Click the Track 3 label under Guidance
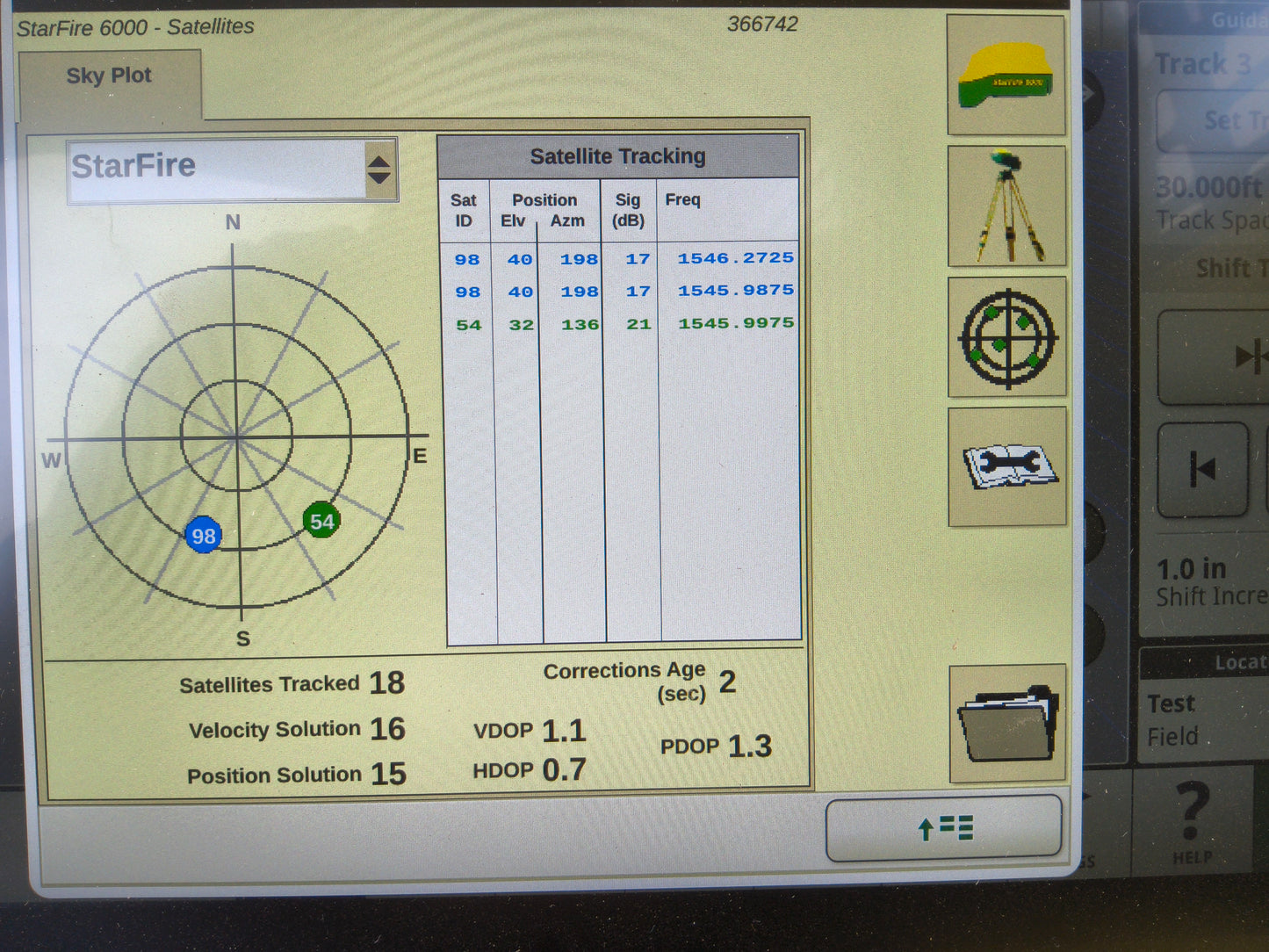The image size is (1269, 952). (1204, 63)
